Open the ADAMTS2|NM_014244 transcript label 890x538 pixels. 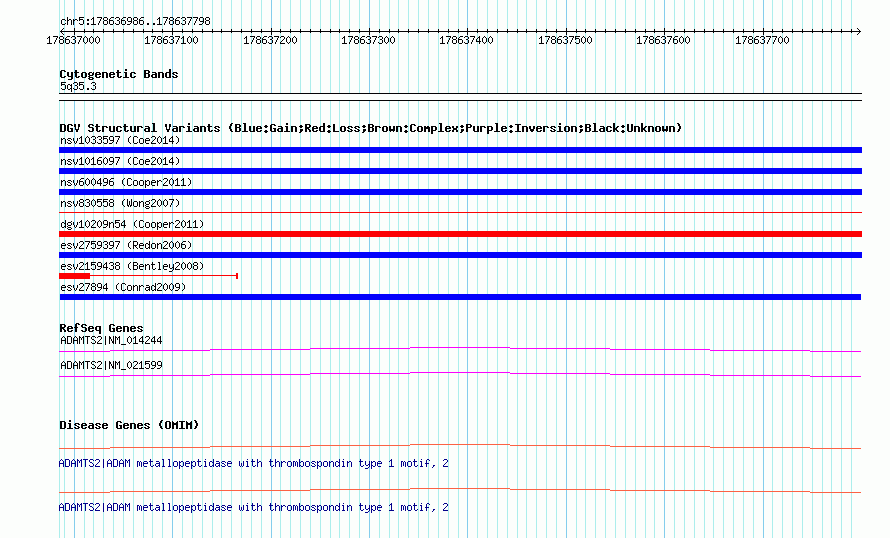[111, 341]
